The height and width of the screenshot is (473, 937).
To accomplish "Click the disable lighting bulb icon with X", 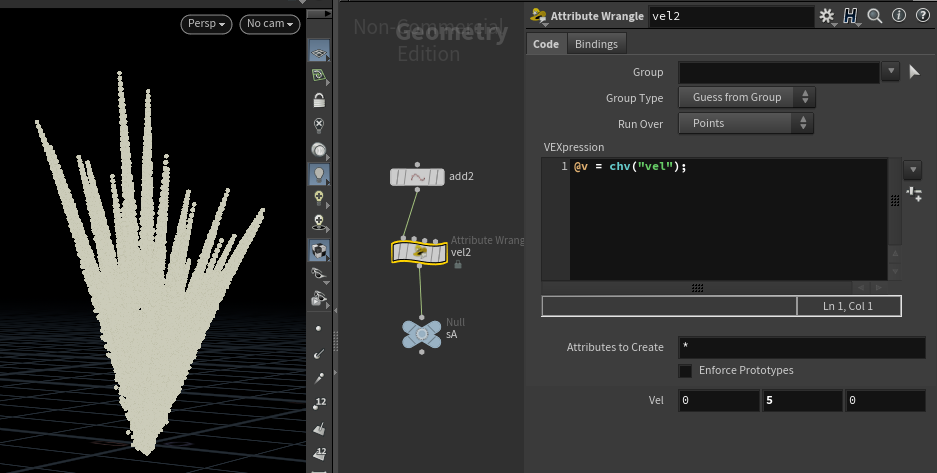I will [319, 125].
